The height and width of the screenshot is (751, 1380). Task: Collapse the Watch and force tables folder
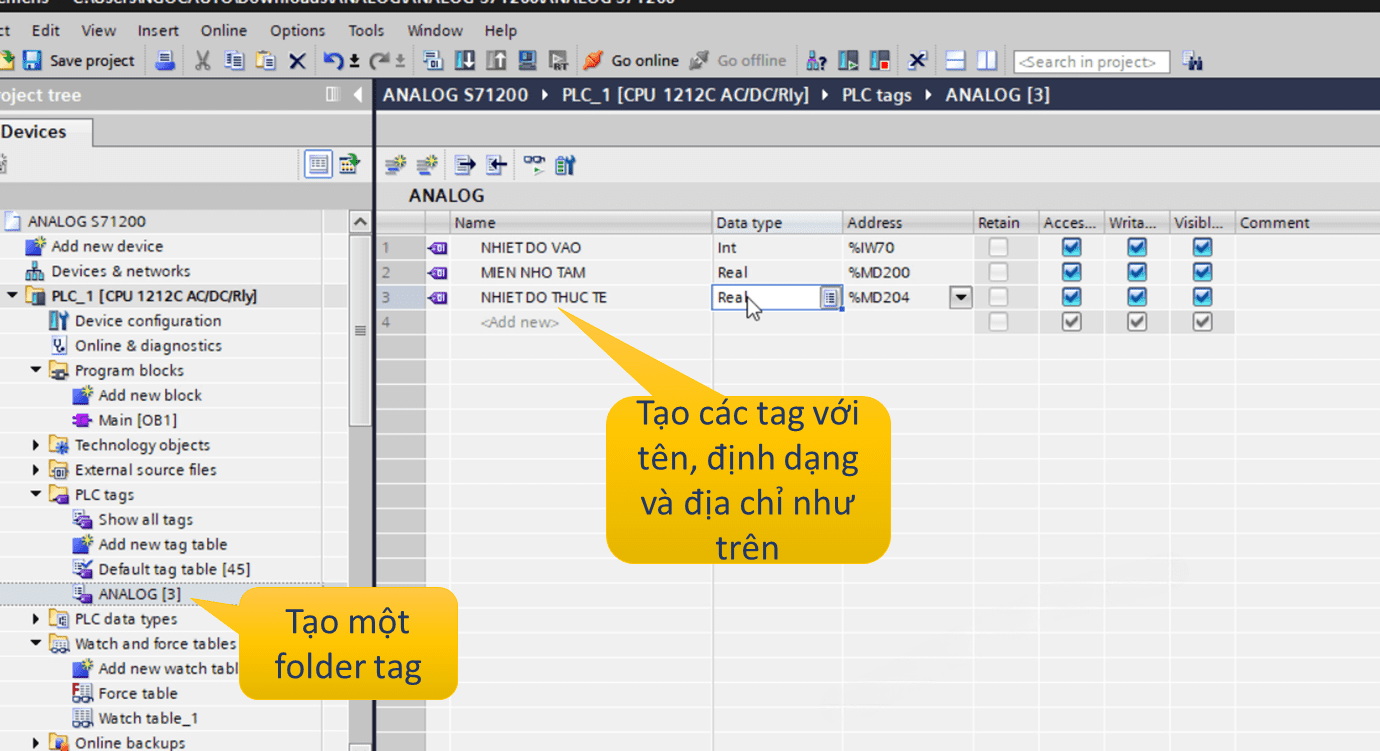(x=36, y=644)
